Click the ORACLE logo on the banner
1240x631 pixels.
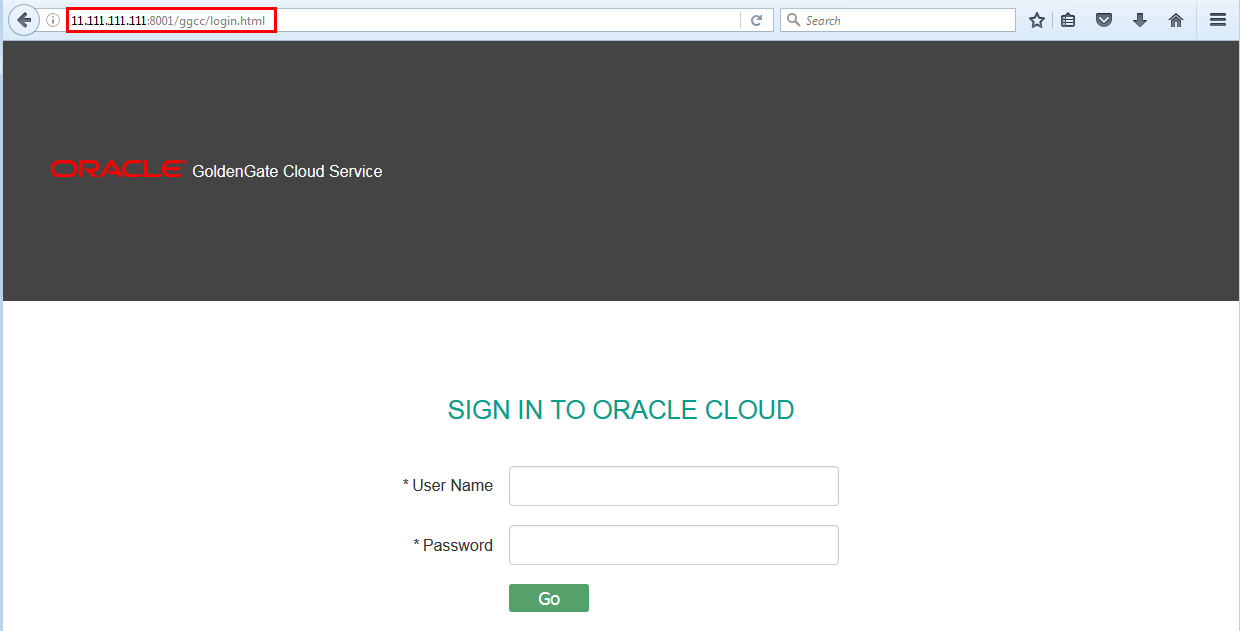coord(116,168)
